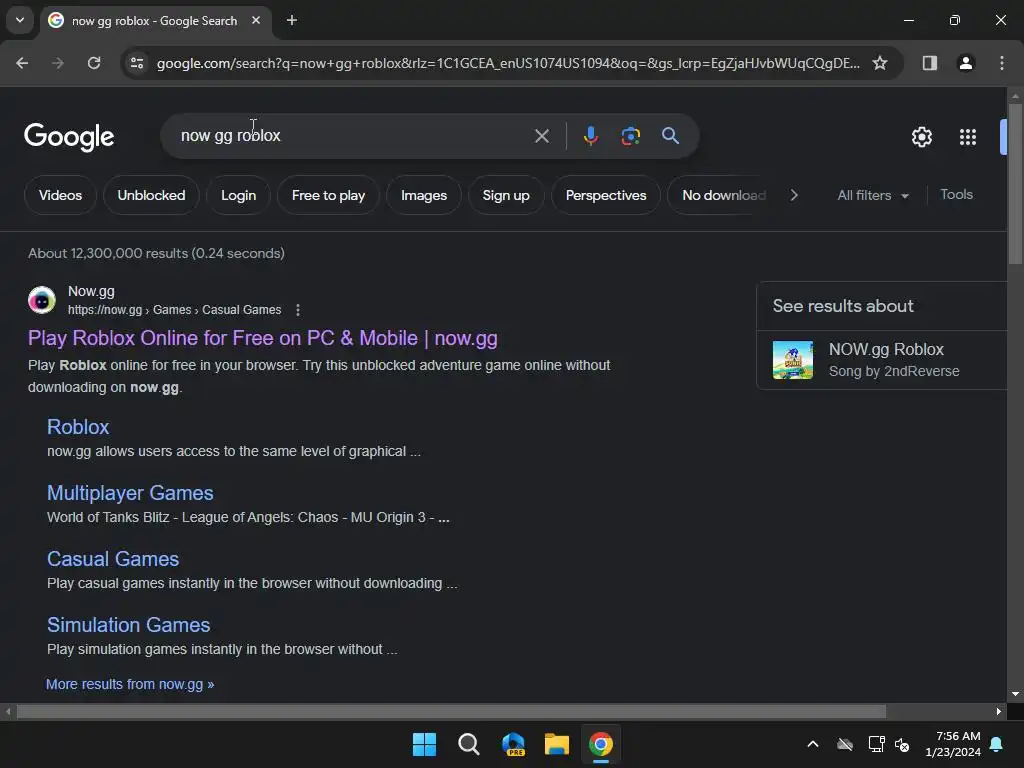Open the Google apps grid

point(967,137)
